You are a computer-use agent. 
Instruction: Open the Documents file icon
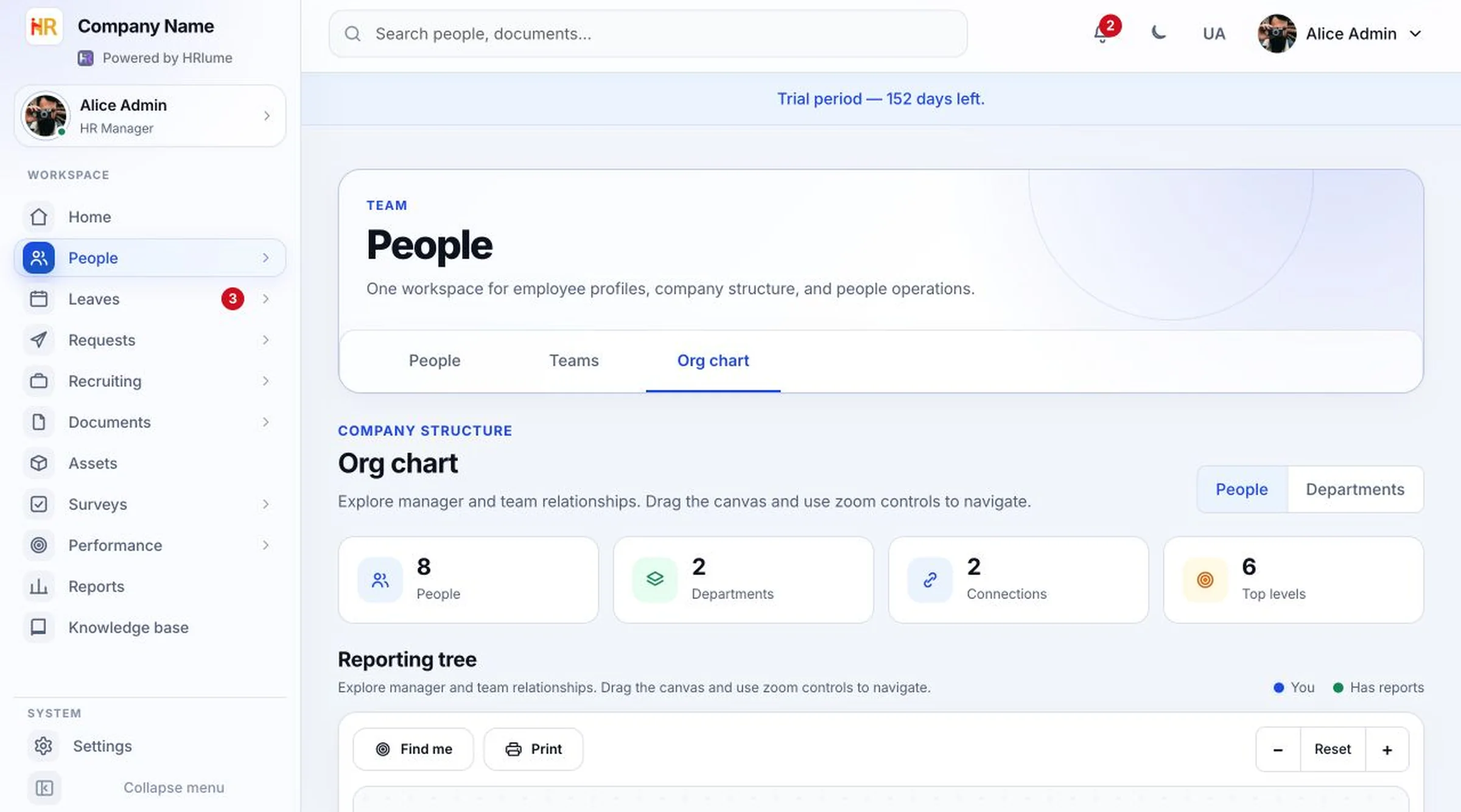39,422
